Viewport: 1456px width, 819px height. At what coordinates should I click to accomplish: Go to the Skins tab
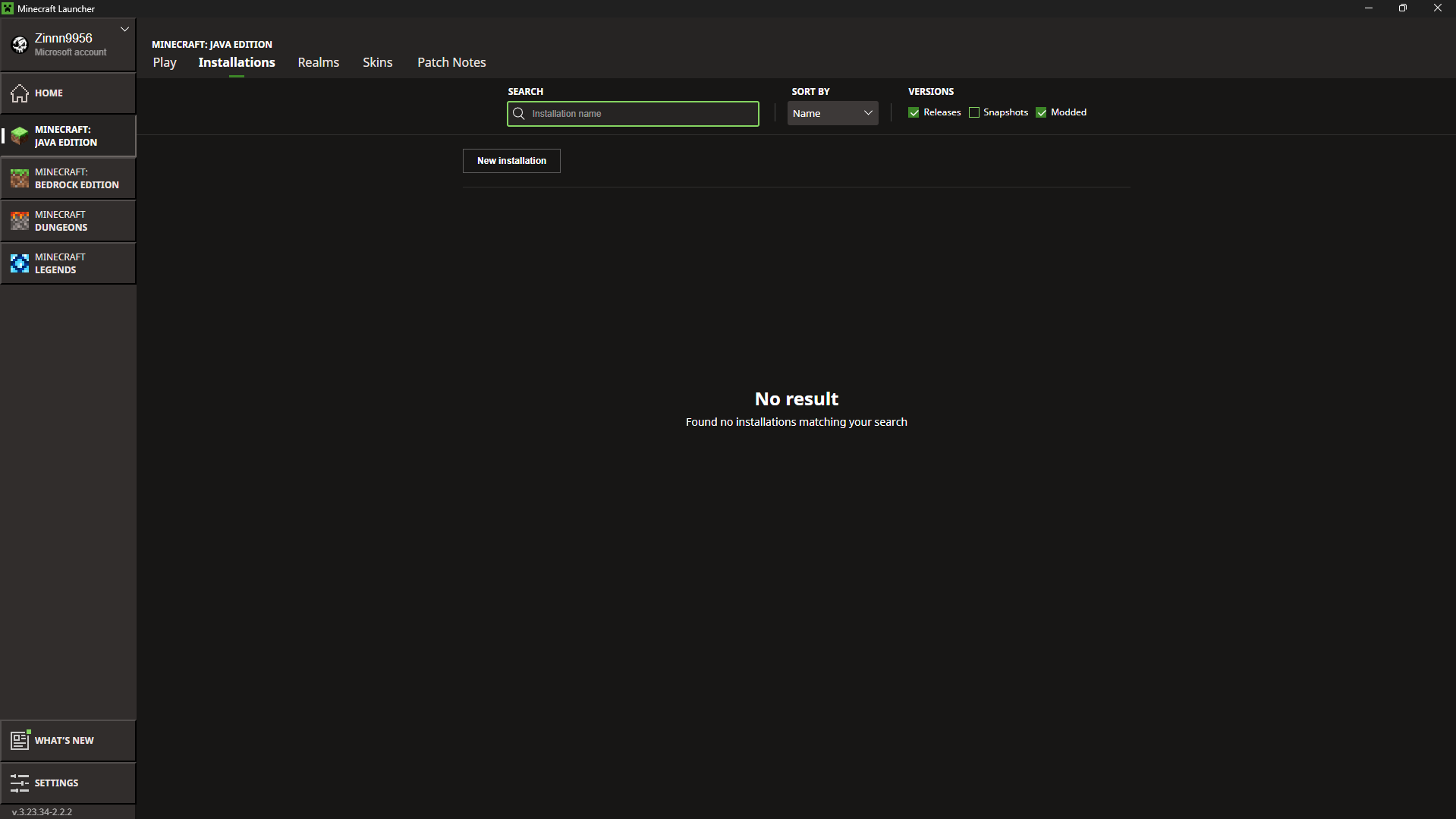378,62
